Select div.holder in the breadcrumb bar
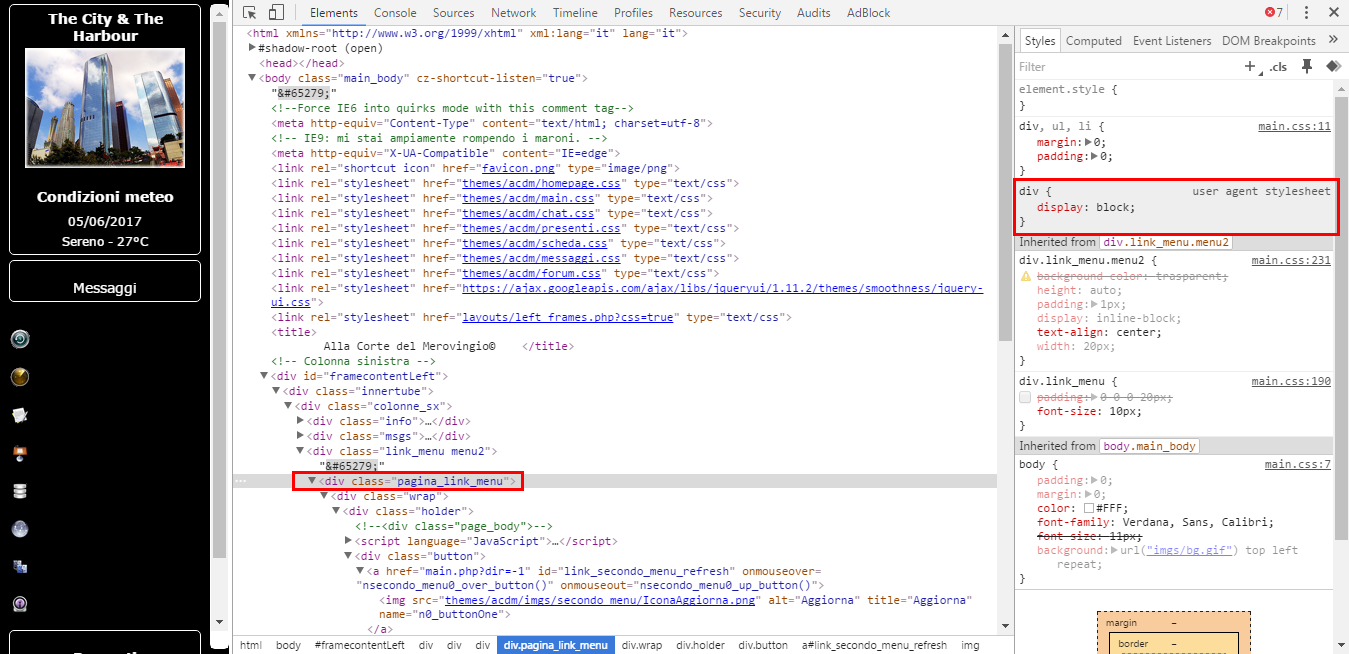The width and height of the screenshot is (1349, 654). tap(700, 645)
